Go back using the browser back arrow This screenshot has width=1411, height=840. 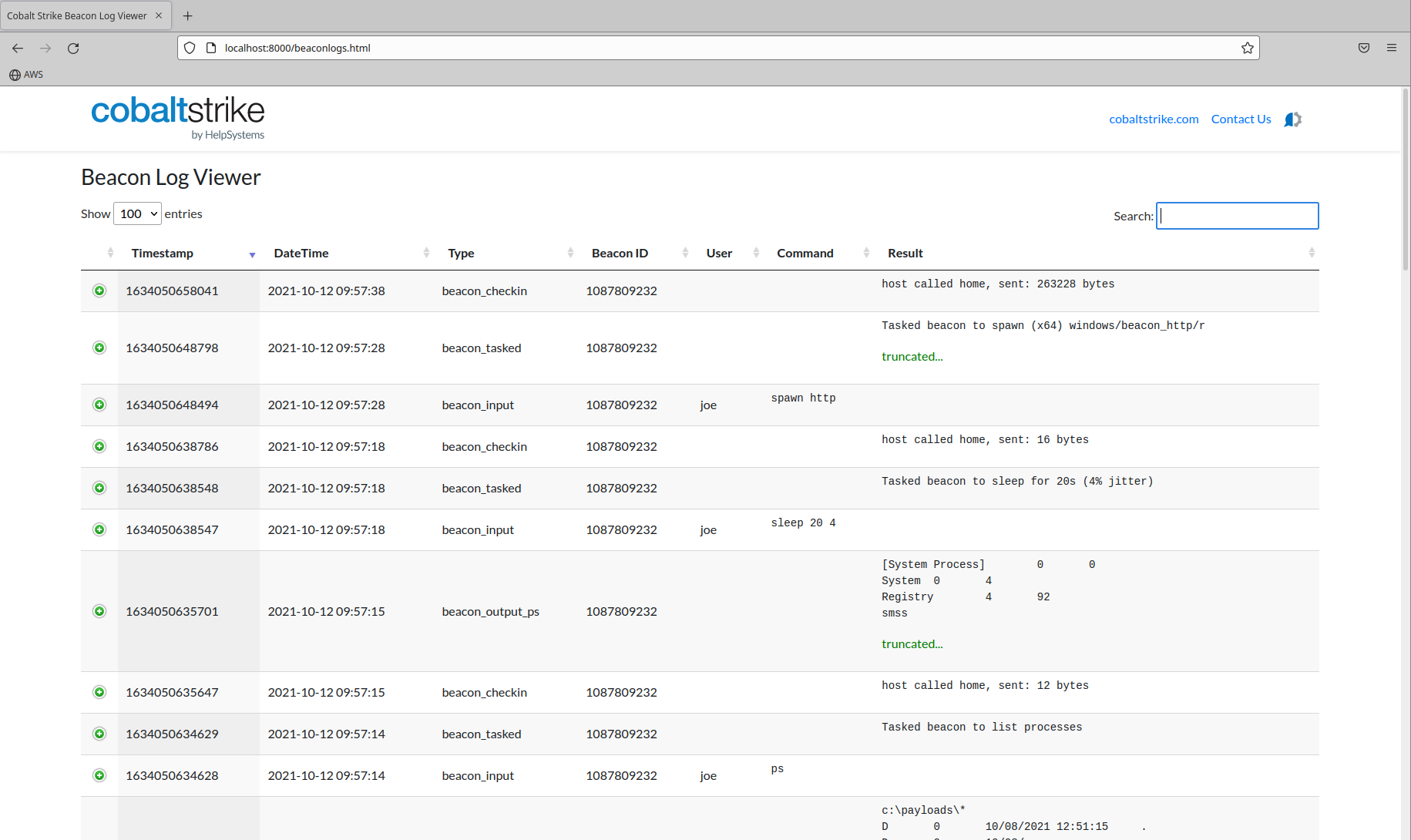(18, 48)
